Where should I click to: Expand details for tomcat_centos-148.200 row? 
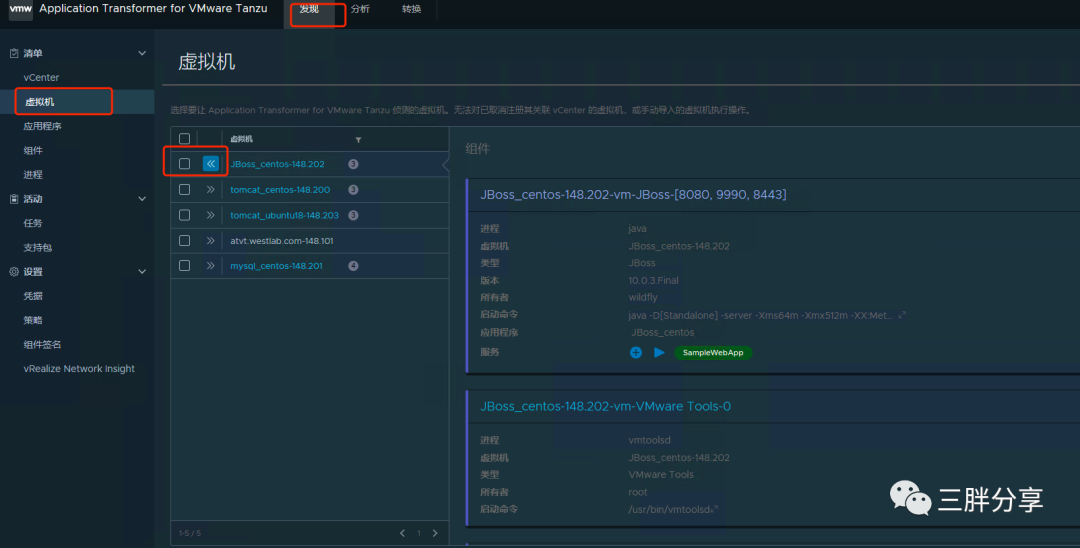(211, 189)
